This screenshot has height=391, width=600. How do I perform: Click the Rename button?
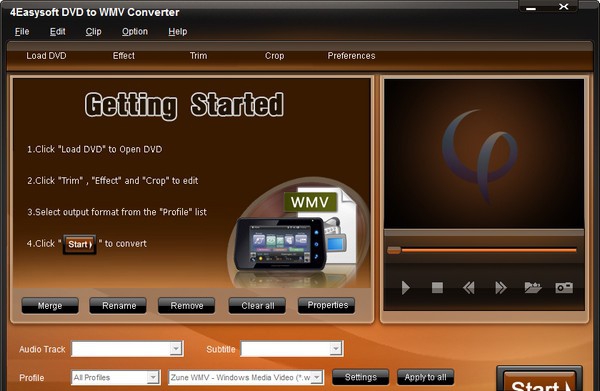click(x=118, y=306)
